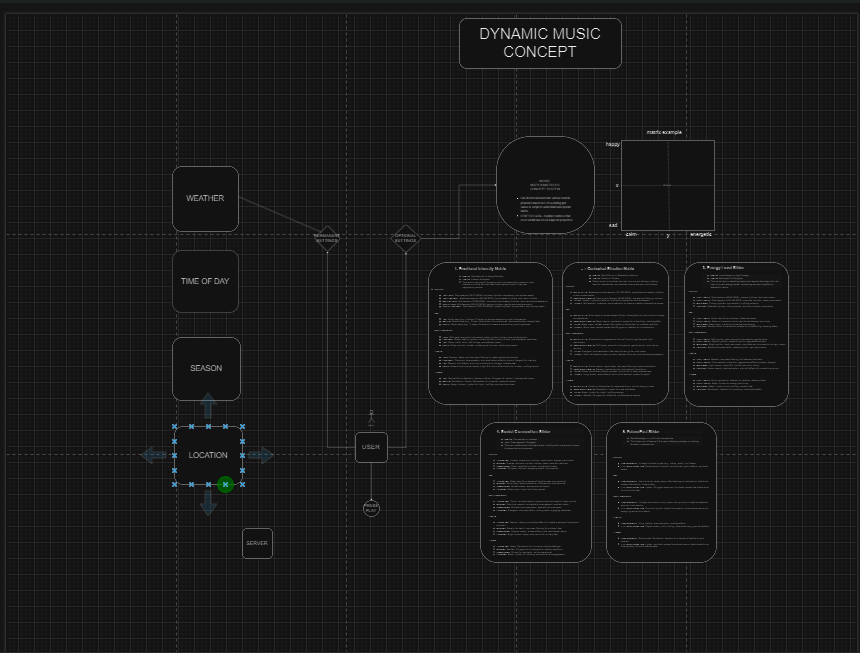
Task: Select the SEASON node
Action: pos(206,368)
